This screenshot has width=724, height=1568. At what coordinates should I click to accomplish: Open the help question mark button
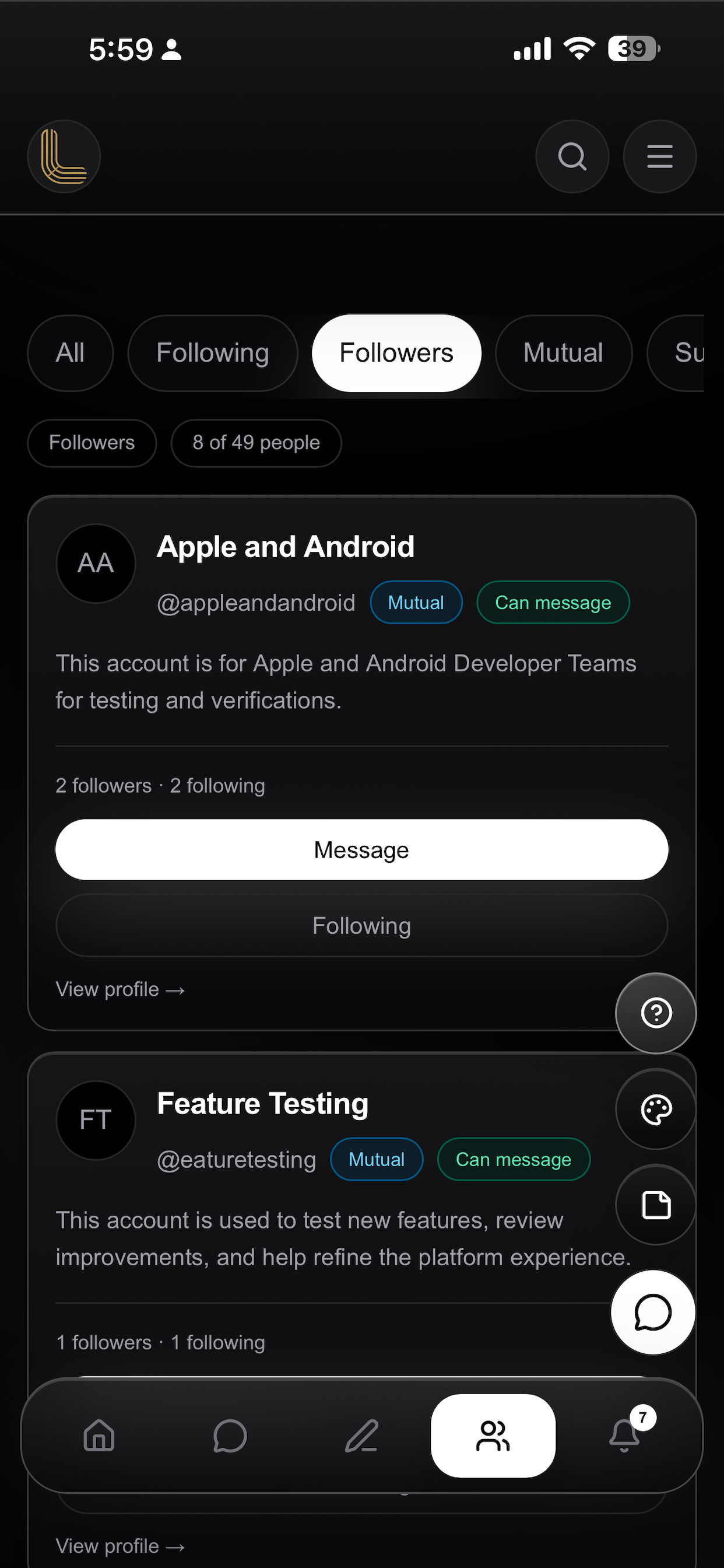656,1013
